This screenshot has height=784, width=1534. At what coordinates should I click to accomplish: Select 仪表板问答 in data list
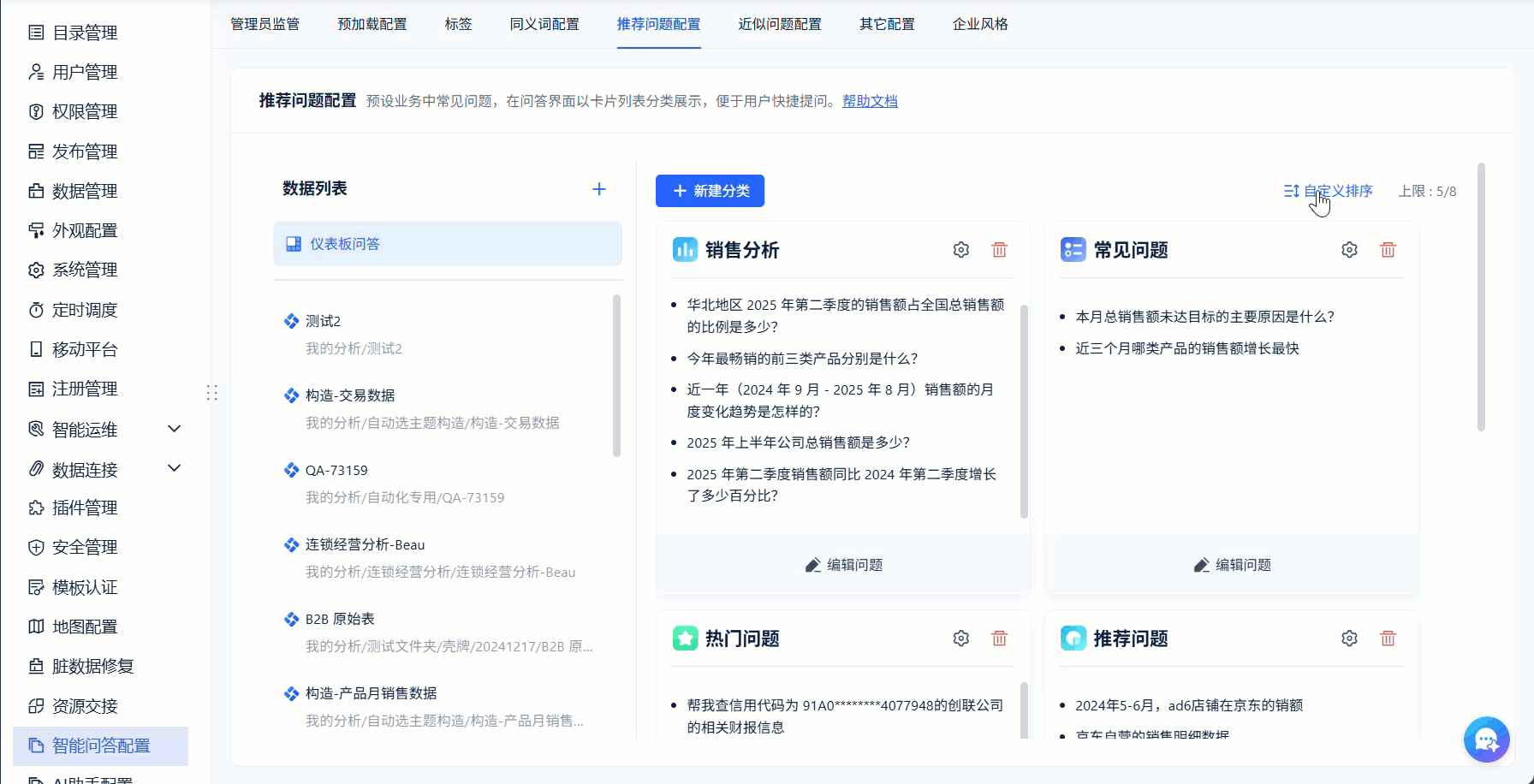point(448,244)
